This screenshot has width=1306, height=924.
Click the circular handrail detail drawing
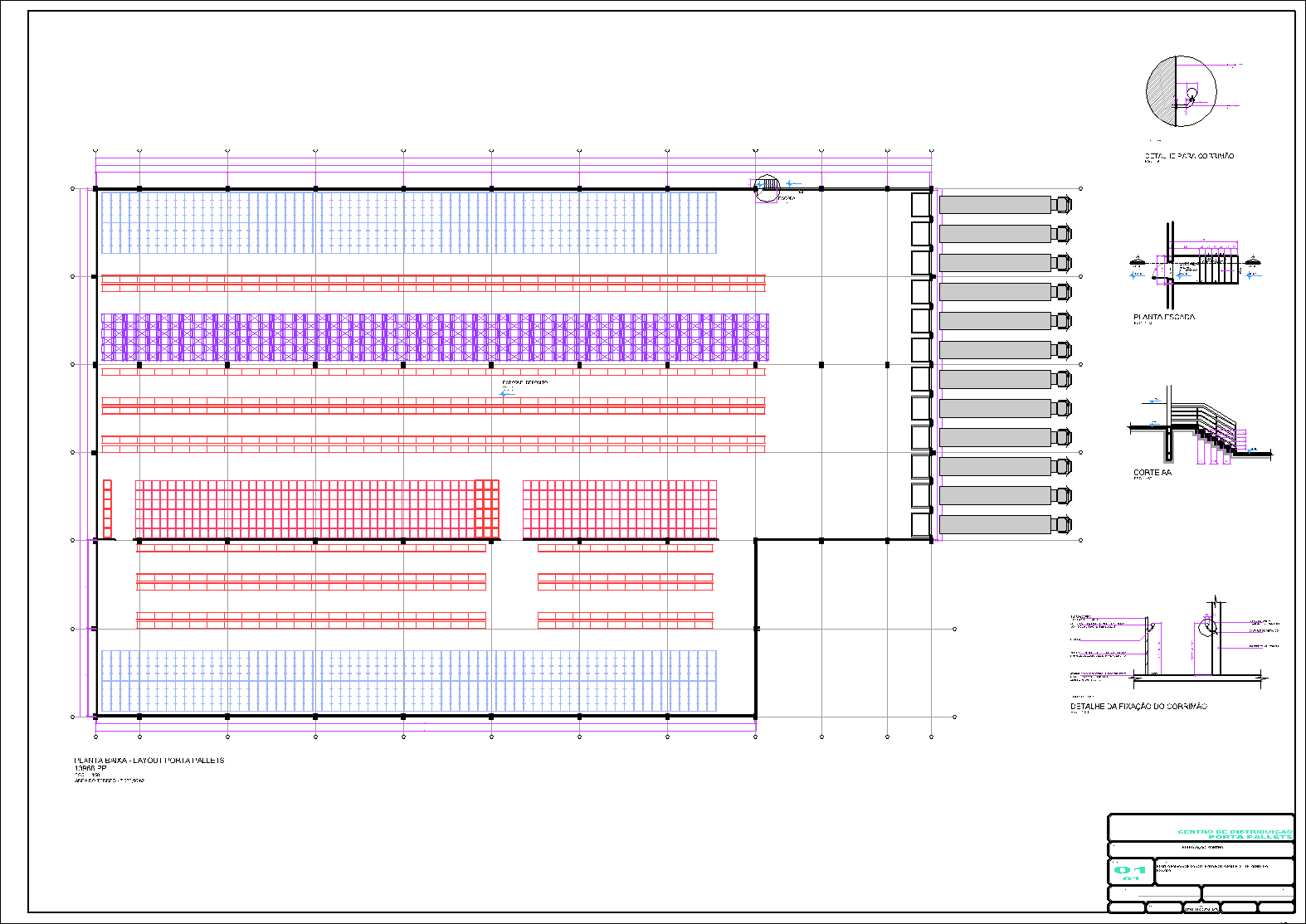click(1181, 91)
